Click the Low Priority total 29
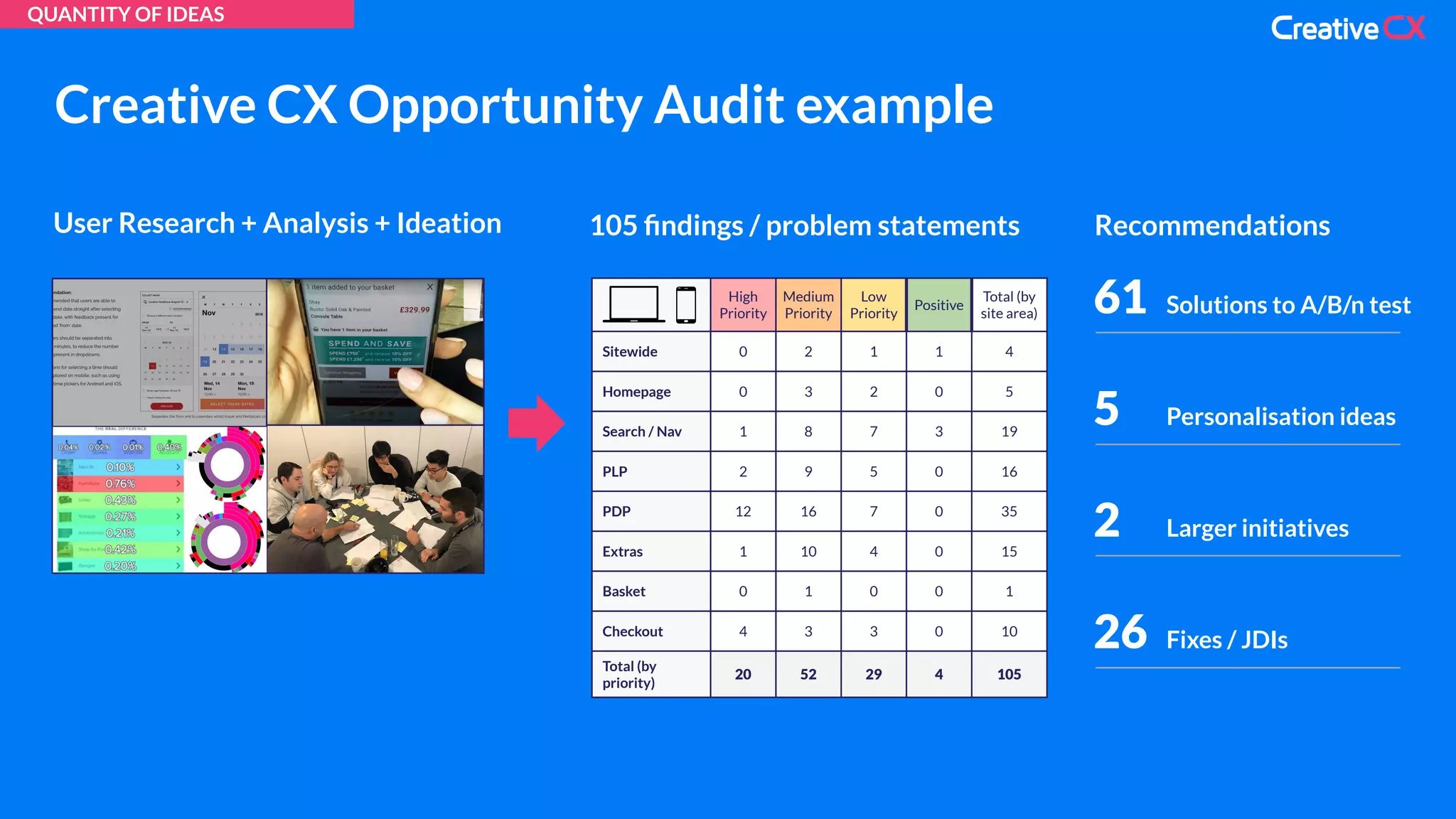Screen dimensions: 1456x819 (874, 674)
